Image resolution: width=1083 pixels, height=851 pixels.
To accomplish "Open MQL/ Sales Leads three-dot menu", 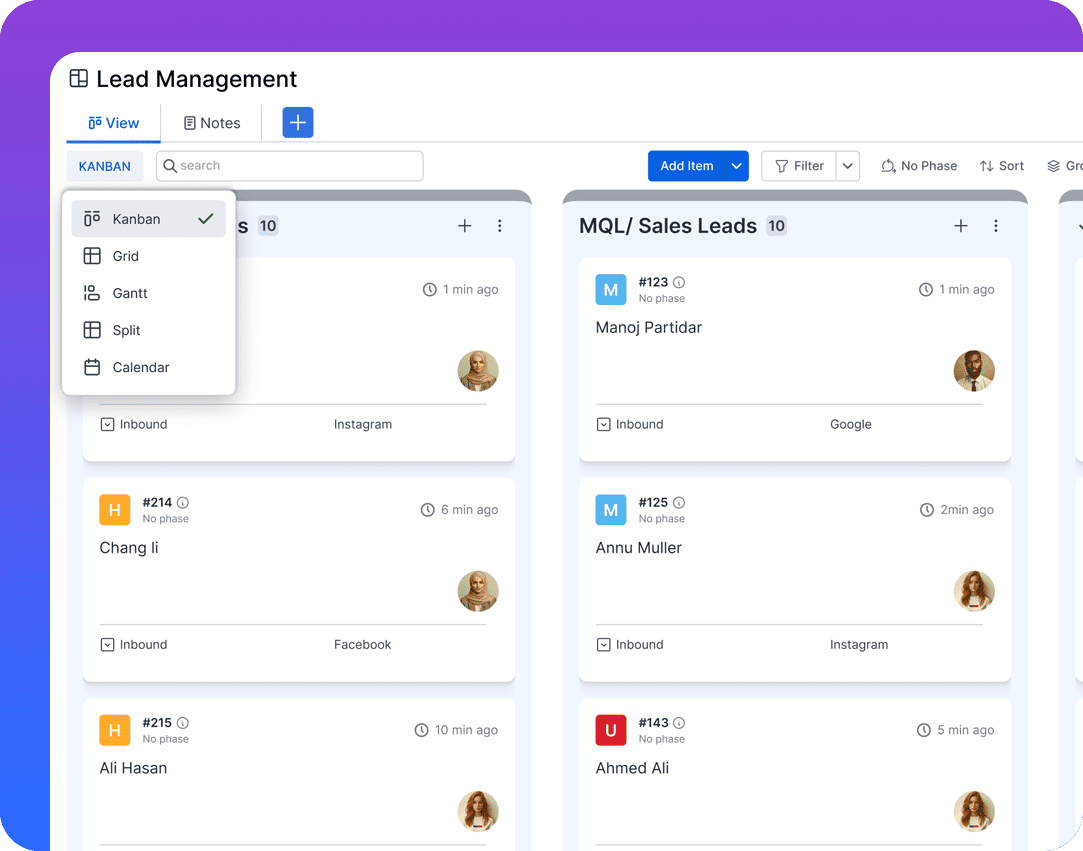I will 995,226.
